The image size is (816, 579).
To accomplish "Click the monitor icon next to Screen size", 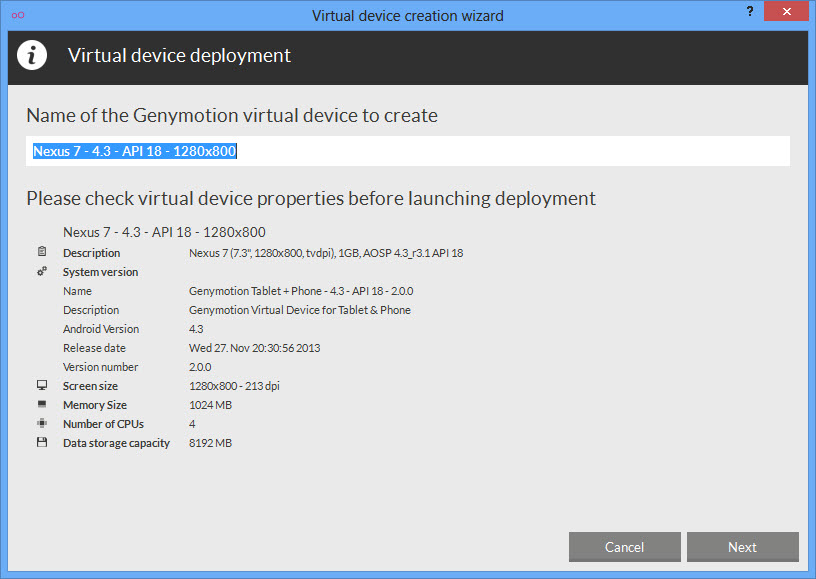I will click(42, 385).
